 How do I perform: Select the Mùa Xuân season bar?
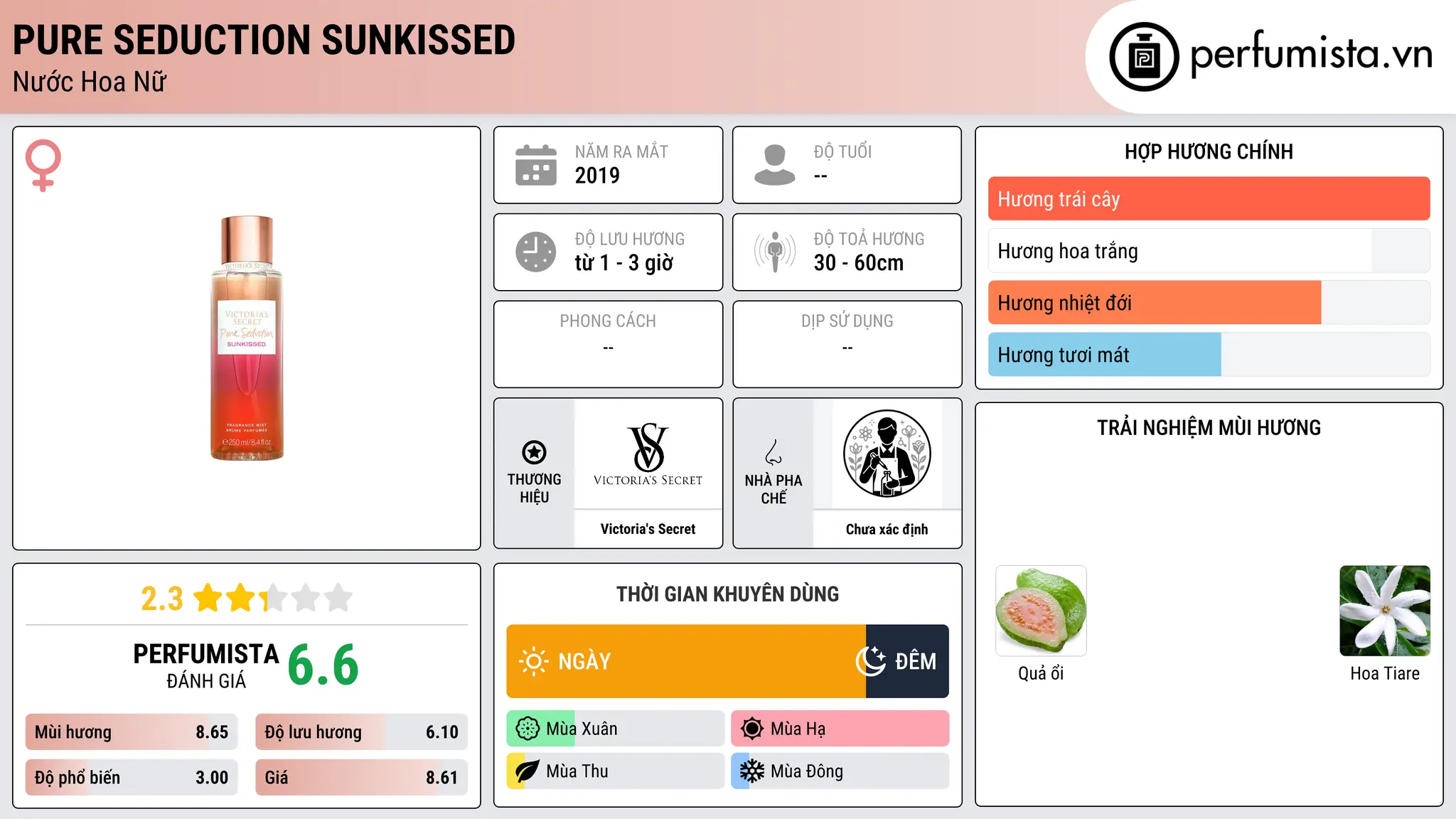(616, 729)
